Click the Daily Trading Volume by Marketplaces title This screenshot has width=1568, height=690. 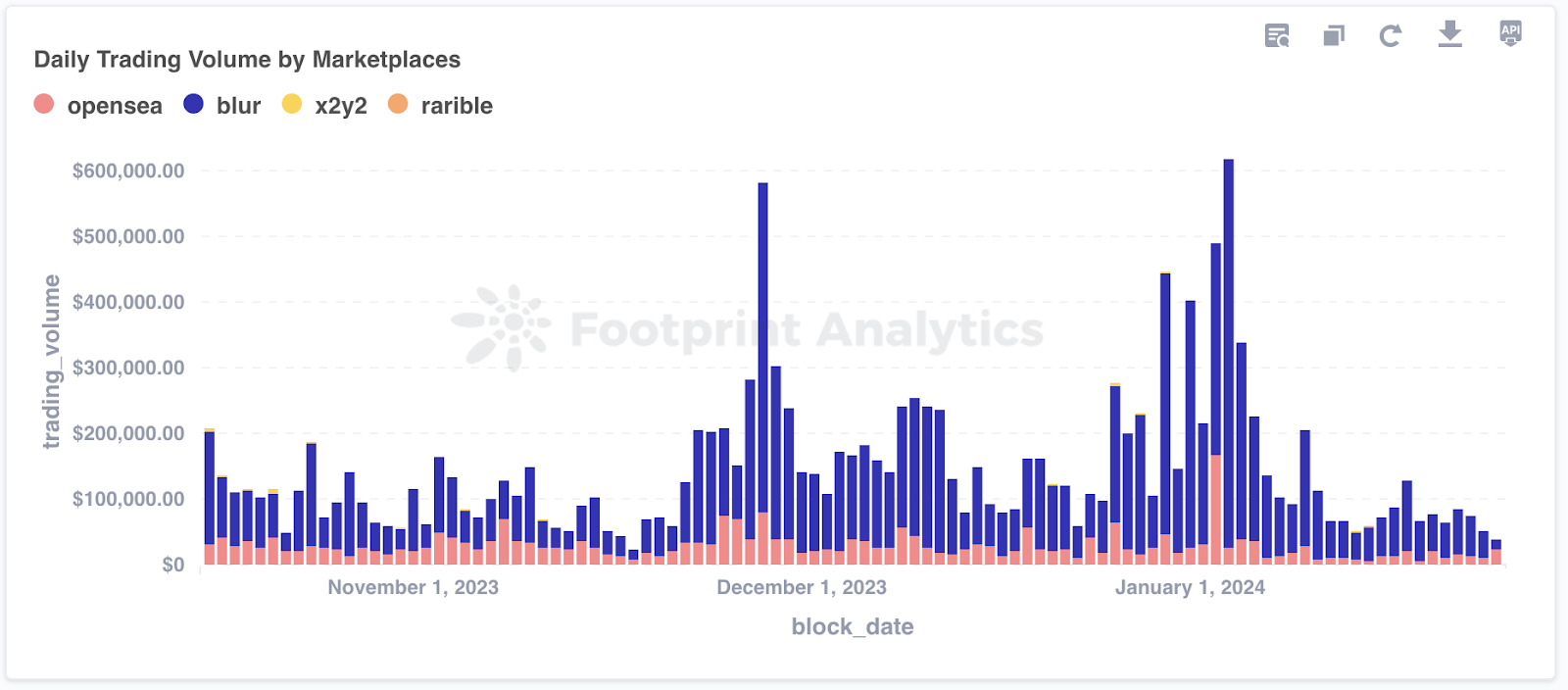pyautogui.click(x=247, y=60)
